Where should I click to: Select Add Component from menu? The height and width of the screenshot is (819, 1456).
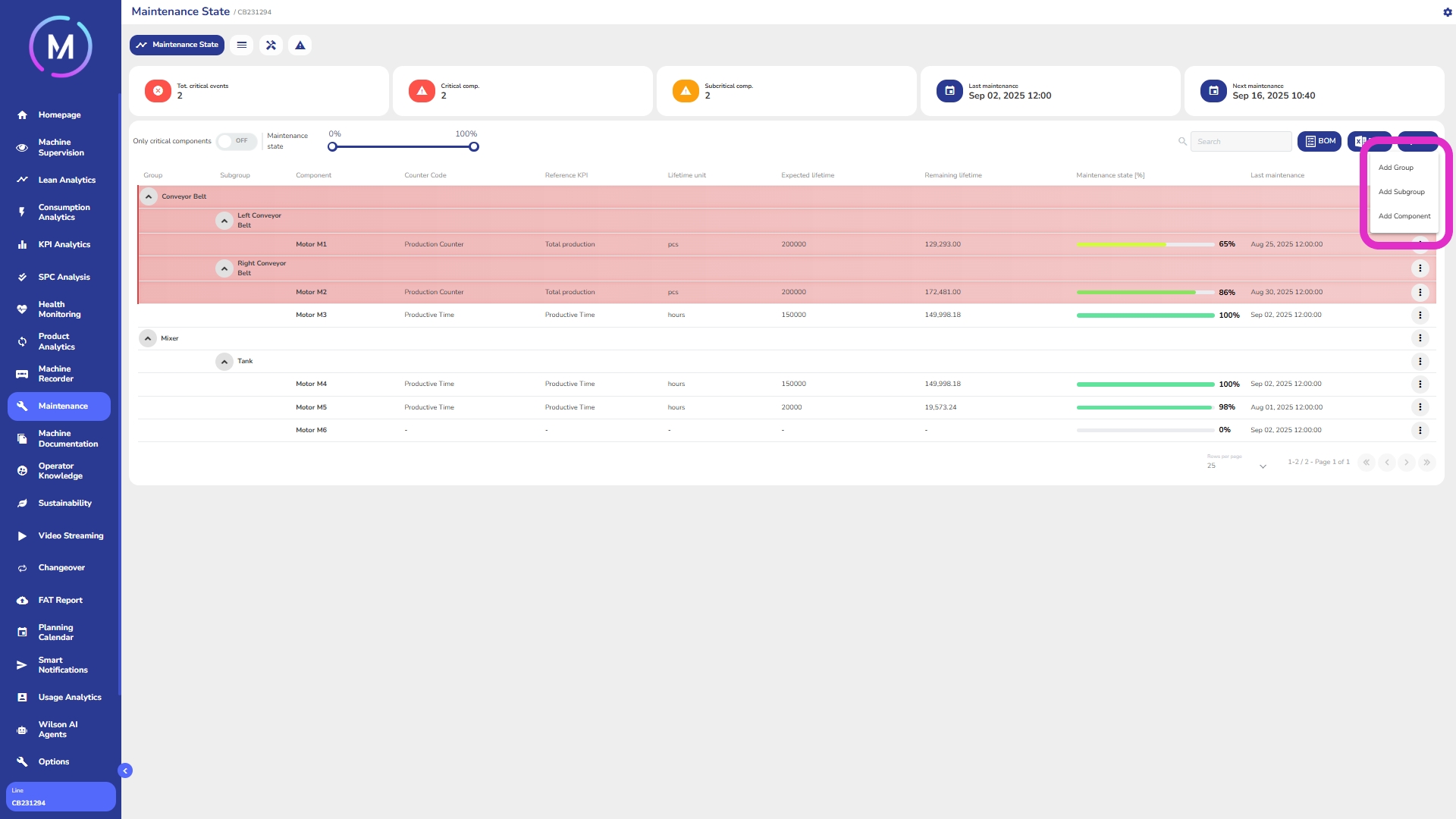pyautogui.click(x=1404, y=216)
